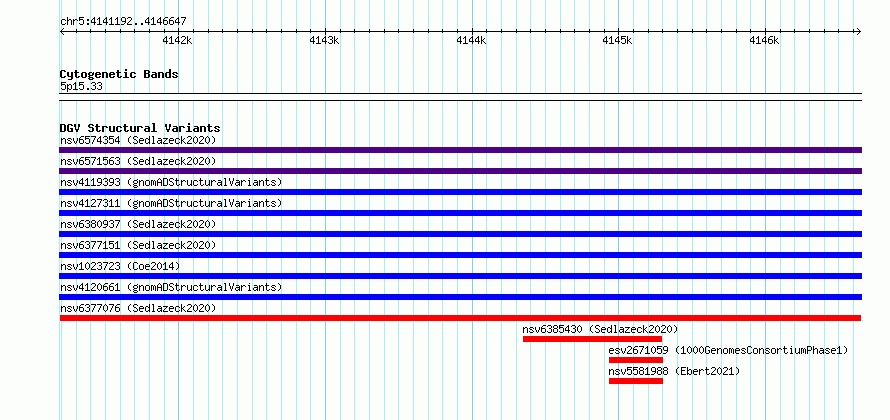This screenshot has height=420, width=890.
Task: Select the purple bar of variant nsv6571563
Action: (x=460, y=171)
